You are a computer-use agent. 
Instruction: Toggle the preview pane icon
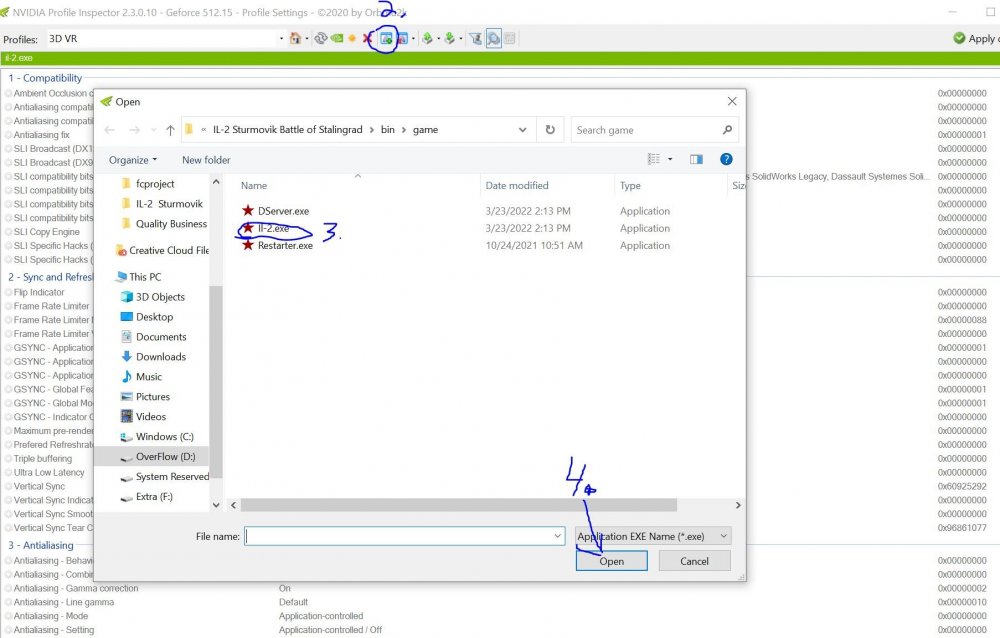[696, 160]
